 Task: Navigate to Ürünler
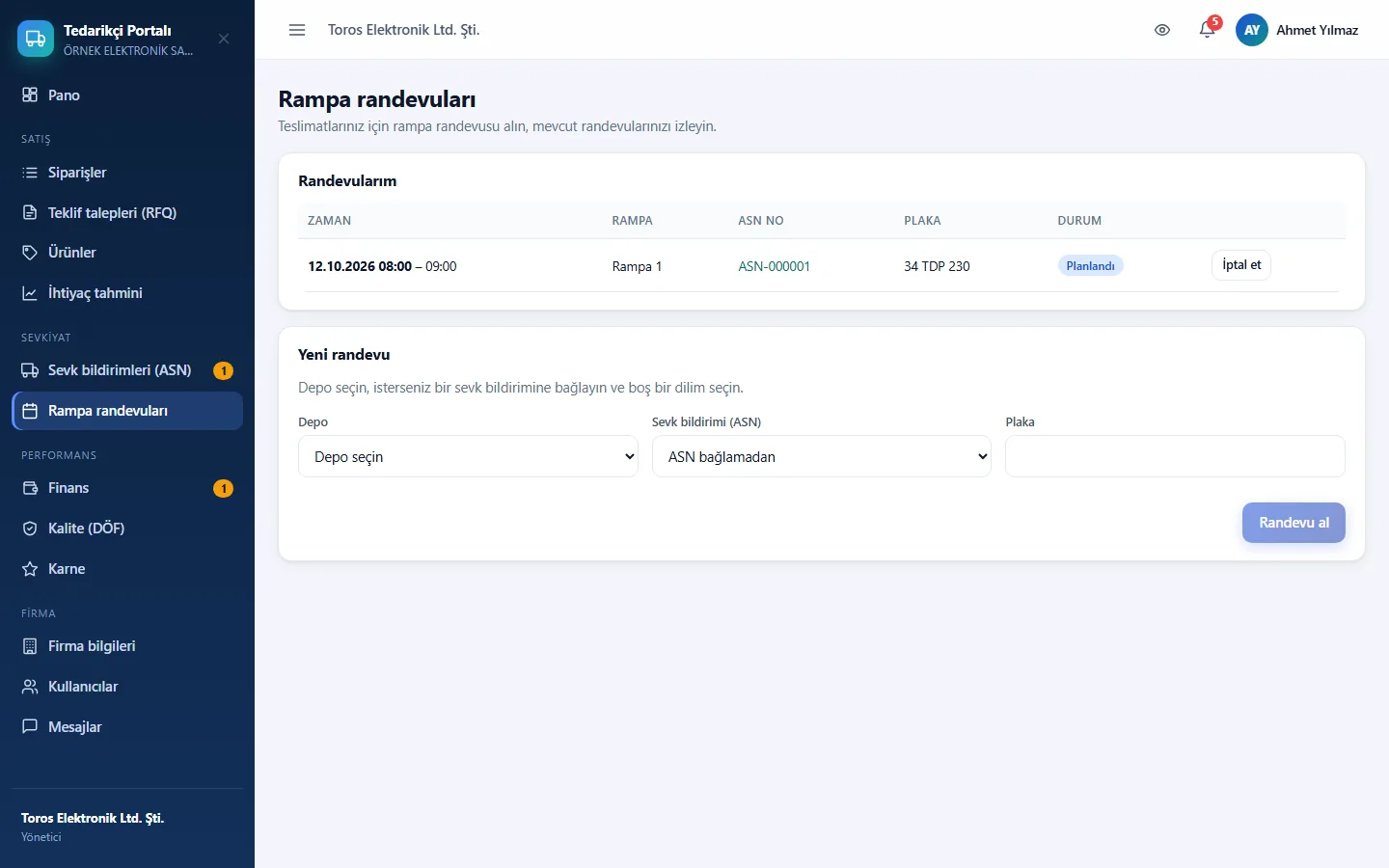coord(127,253)
